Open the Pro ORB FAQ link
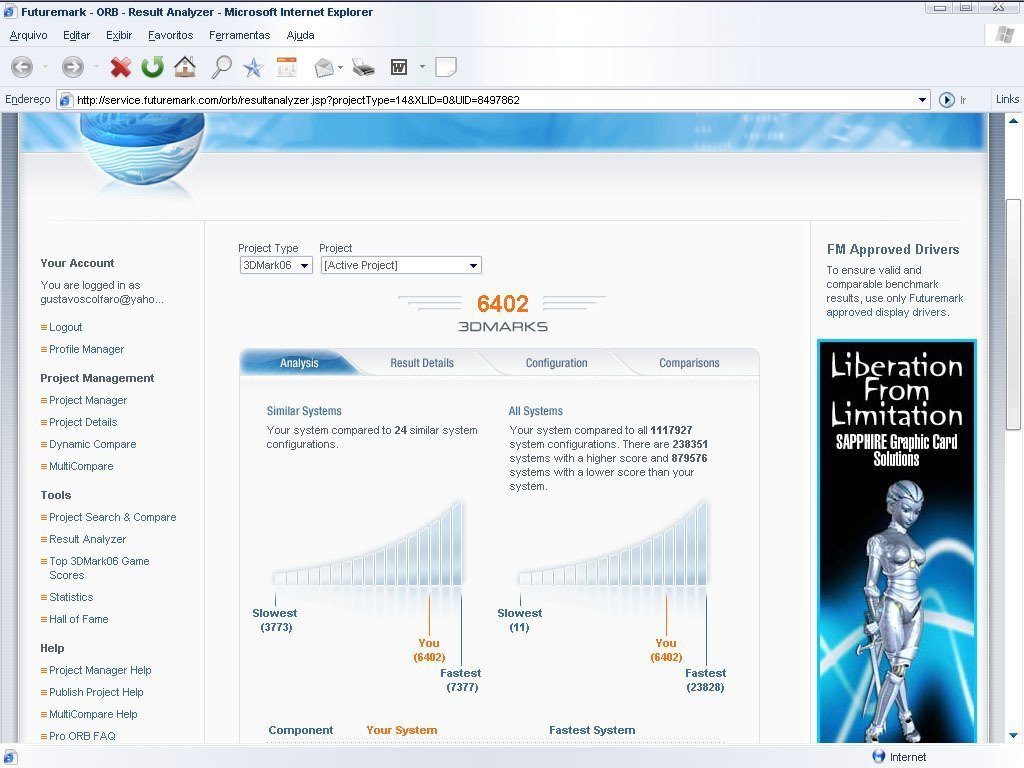Viewport: 1024px width, 768px height. pyautogui.click(x=82, y=736)
